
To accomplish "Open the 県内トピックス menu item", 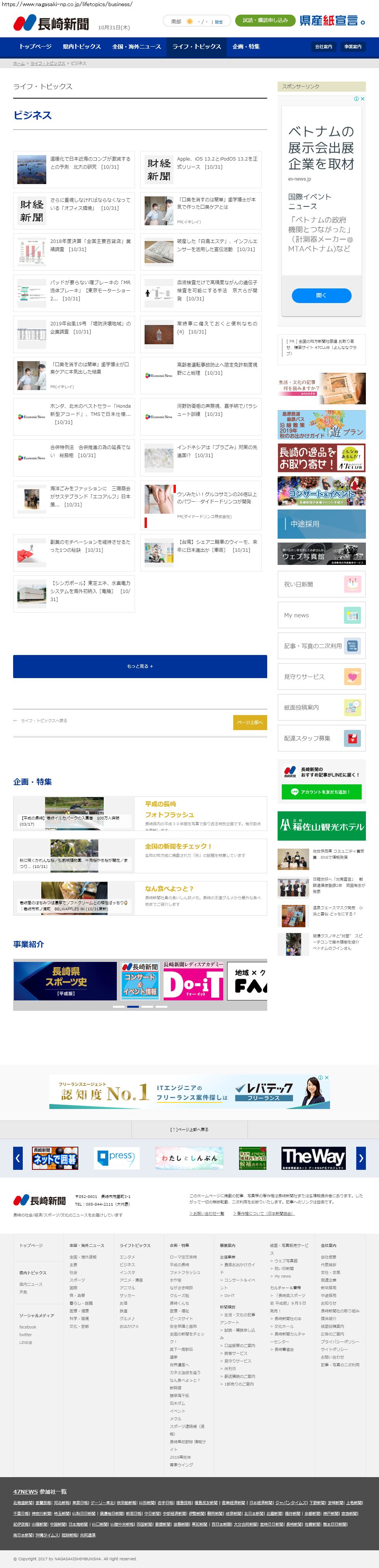I will pyautogui.click(x=82, y=46).
